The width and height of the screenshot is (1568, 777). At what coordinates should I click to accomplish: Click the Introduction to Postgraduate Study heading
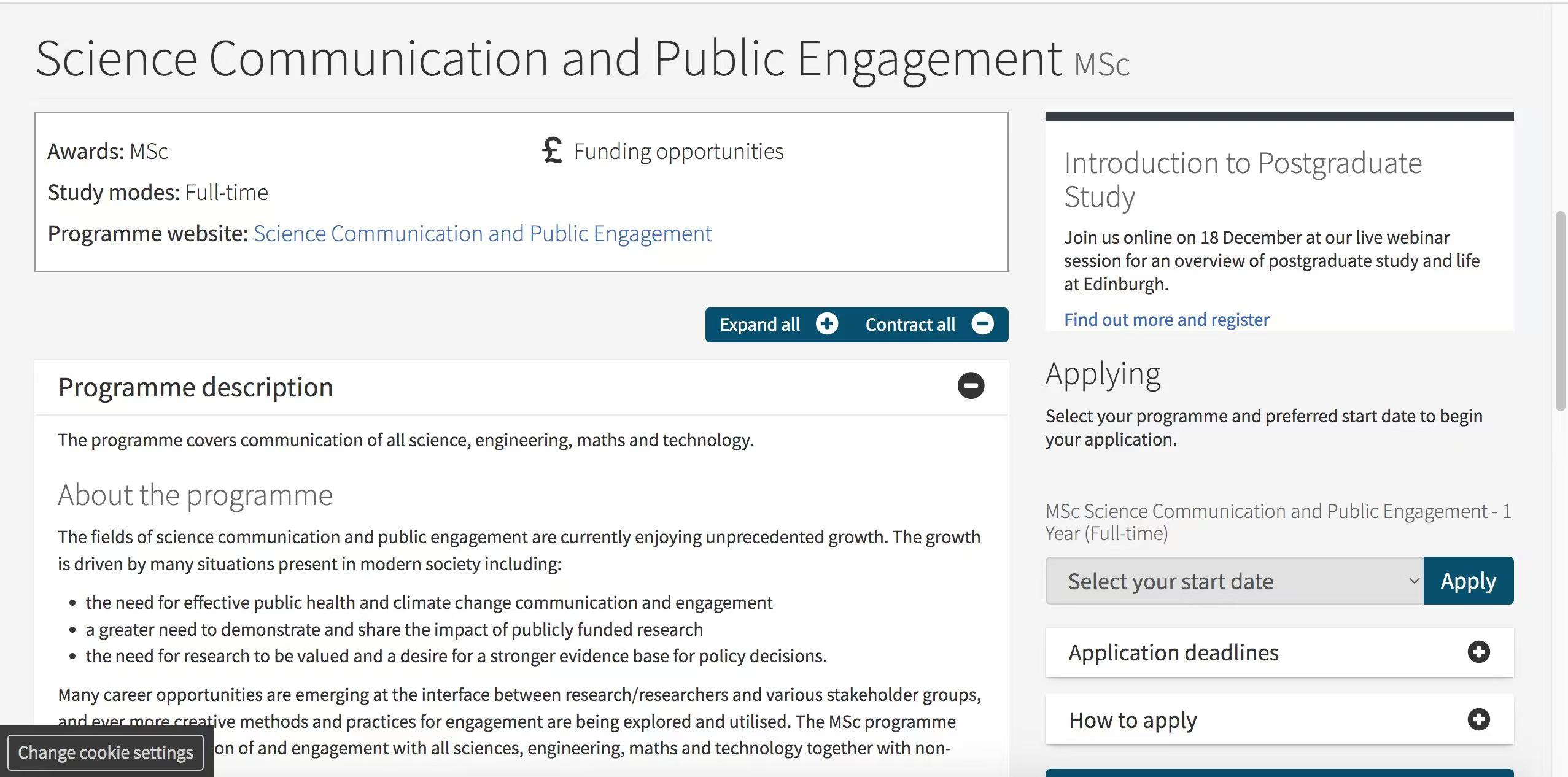pos(1243,179)
